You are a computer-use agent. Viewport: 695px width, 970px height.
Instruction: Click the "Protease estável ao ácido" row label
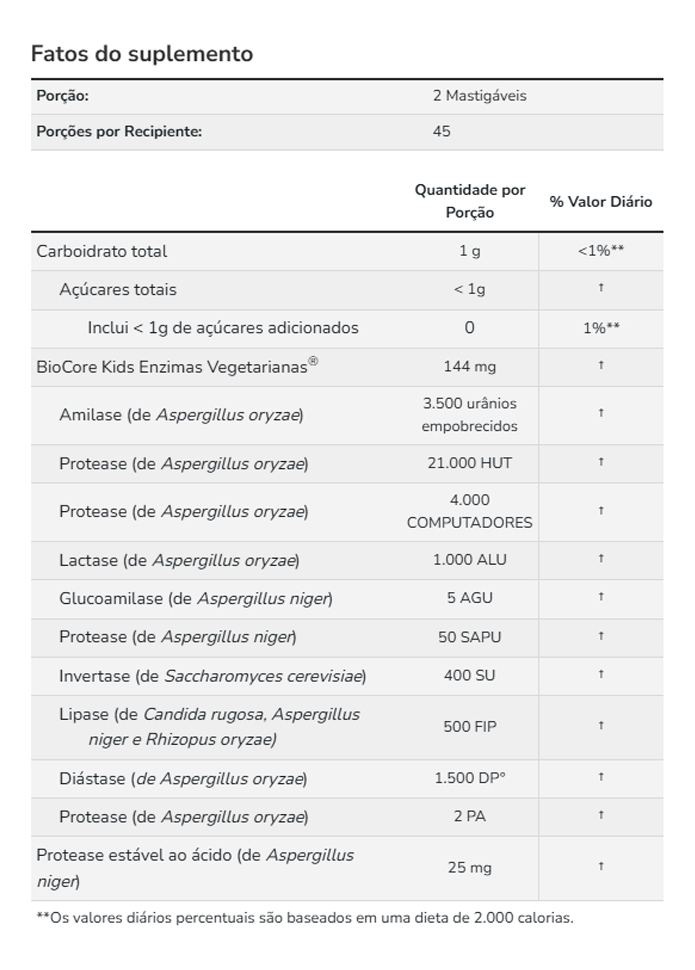(x=195, y=867)
